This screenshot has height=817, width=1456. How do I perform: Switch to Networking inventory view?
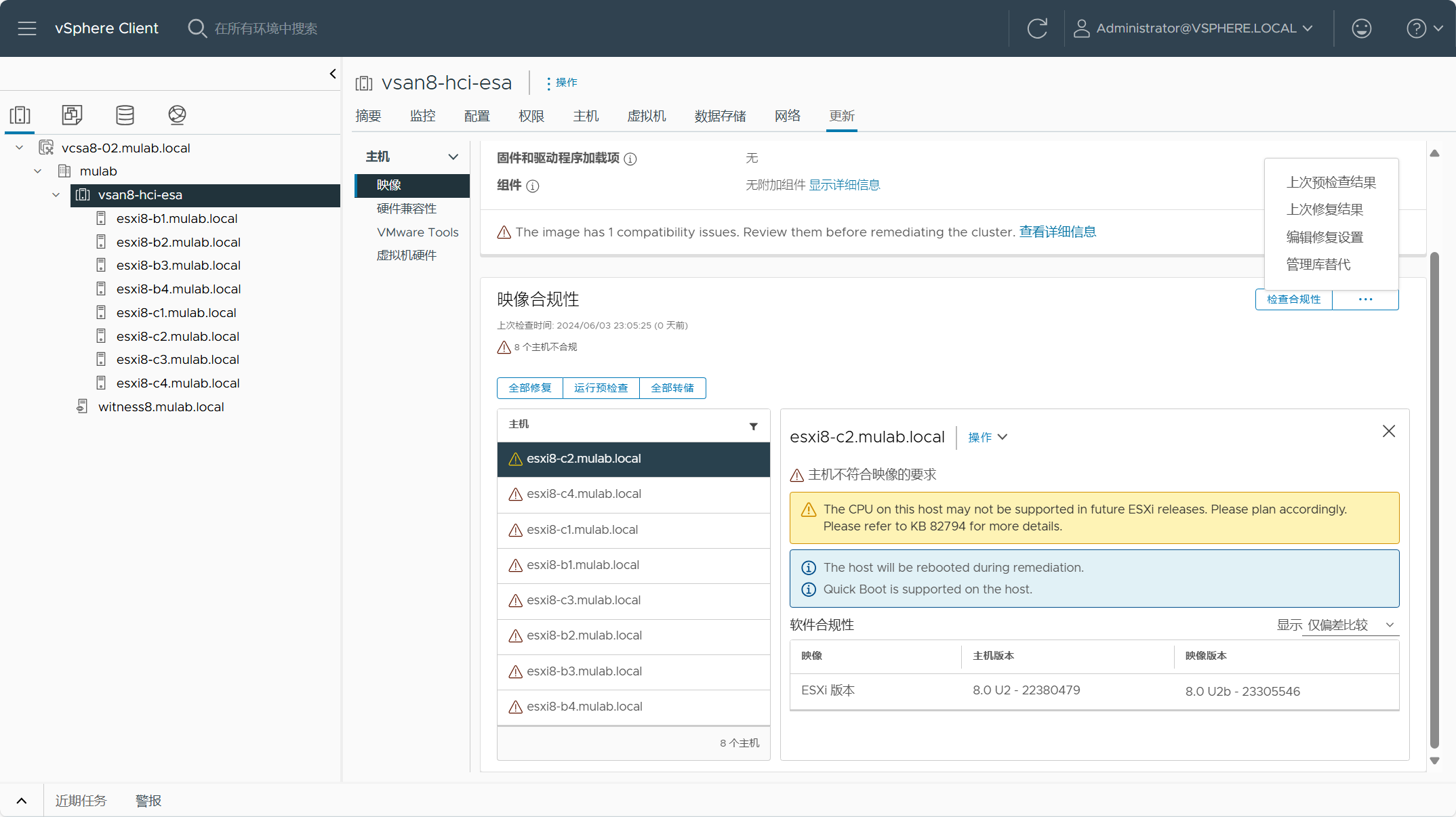point(177,114)
